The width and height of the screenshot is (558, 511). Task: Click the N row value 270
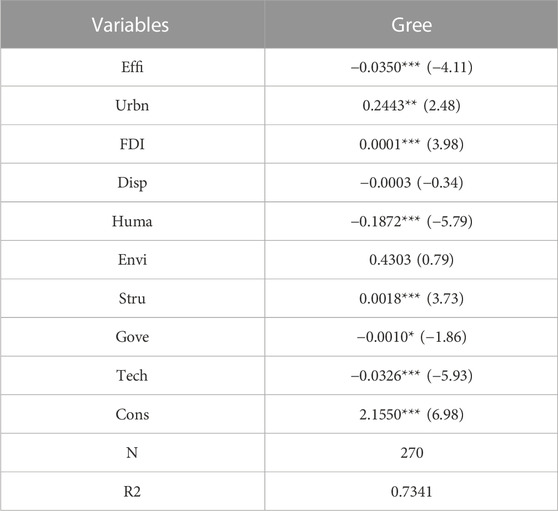412,453
